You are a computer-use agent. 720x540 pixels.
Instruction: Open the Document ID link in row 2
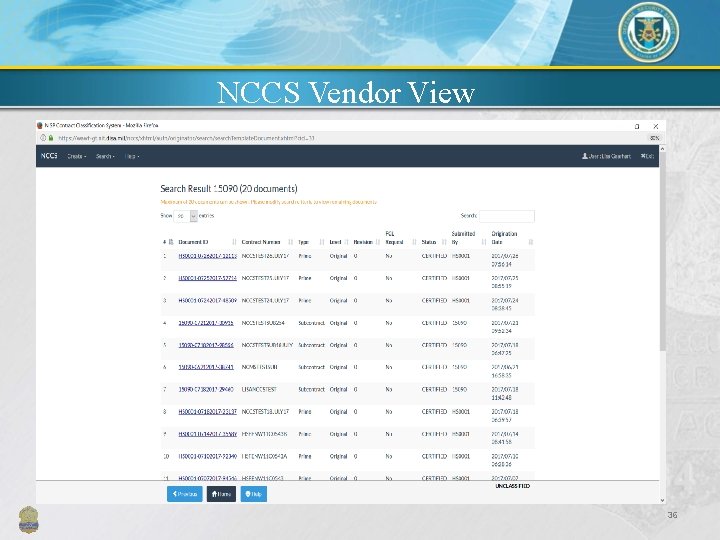click(208, 278)
